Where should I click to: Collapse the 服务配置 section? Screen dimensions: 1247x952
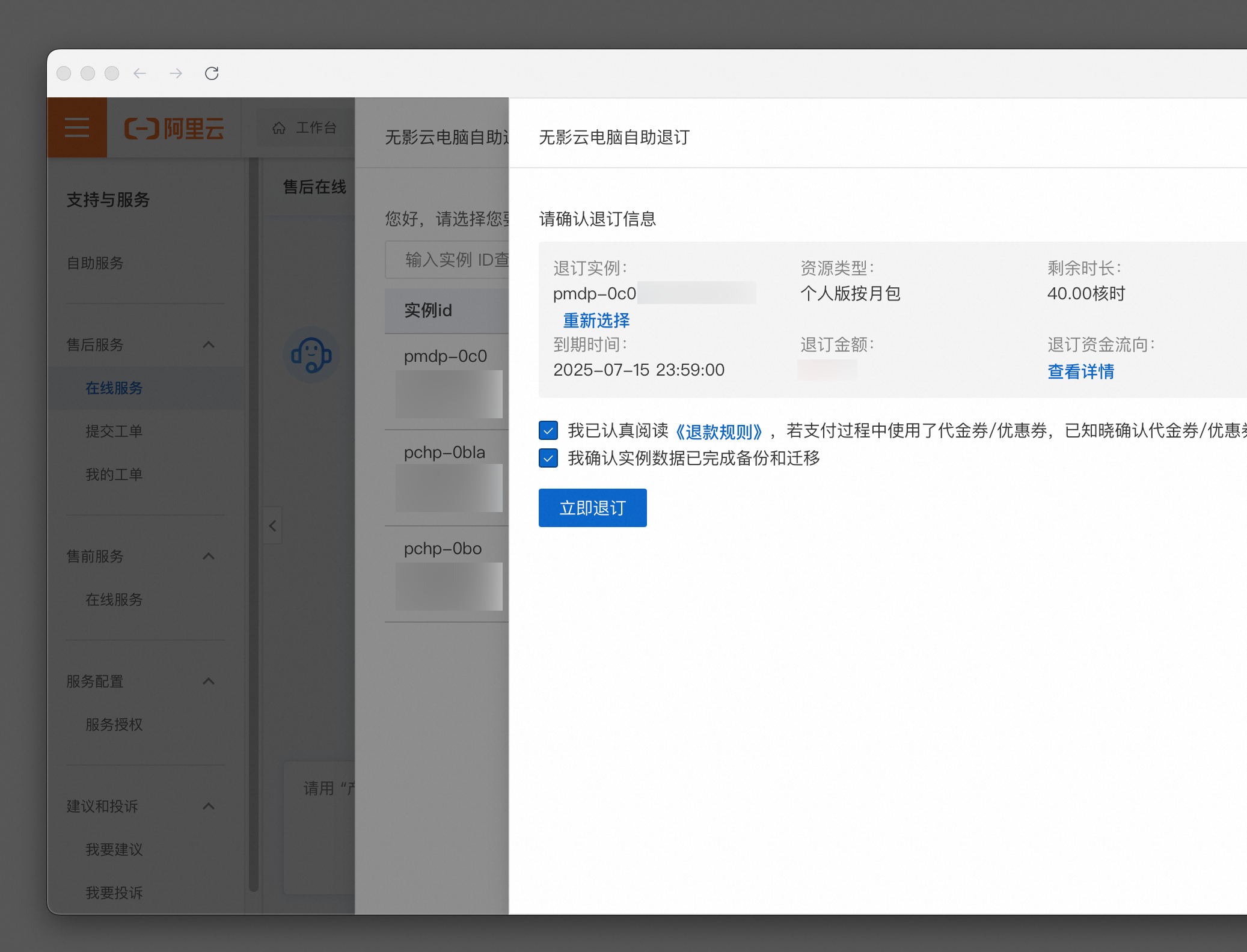tap(209, 681)
